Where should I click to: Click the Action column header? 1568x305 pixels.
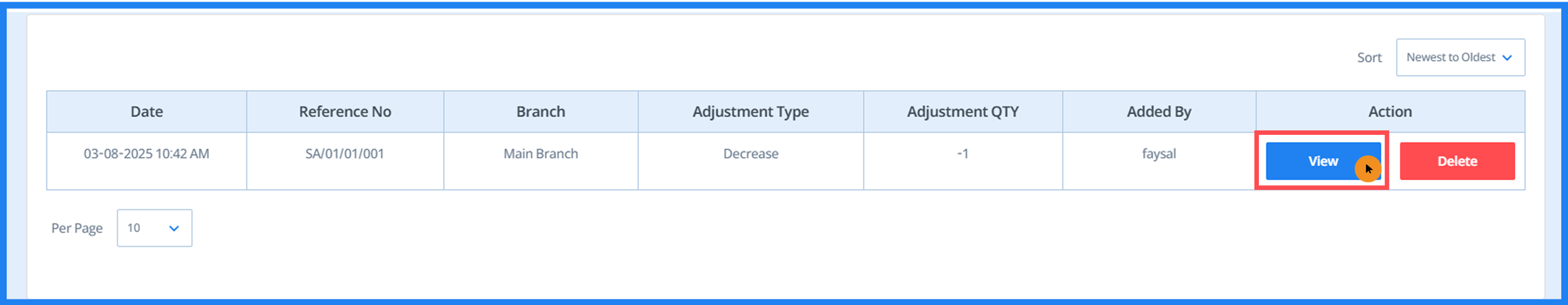(x=1390, y=112)
